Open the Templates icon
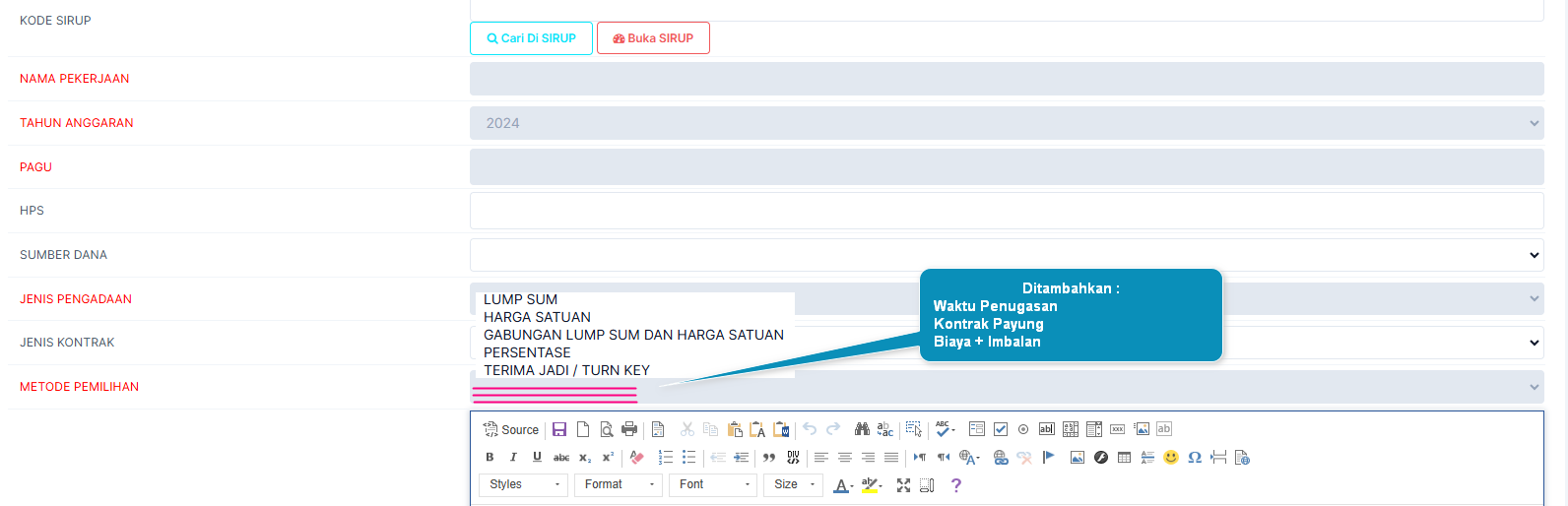The image size is (1568, 506). [x=658, y=429]
